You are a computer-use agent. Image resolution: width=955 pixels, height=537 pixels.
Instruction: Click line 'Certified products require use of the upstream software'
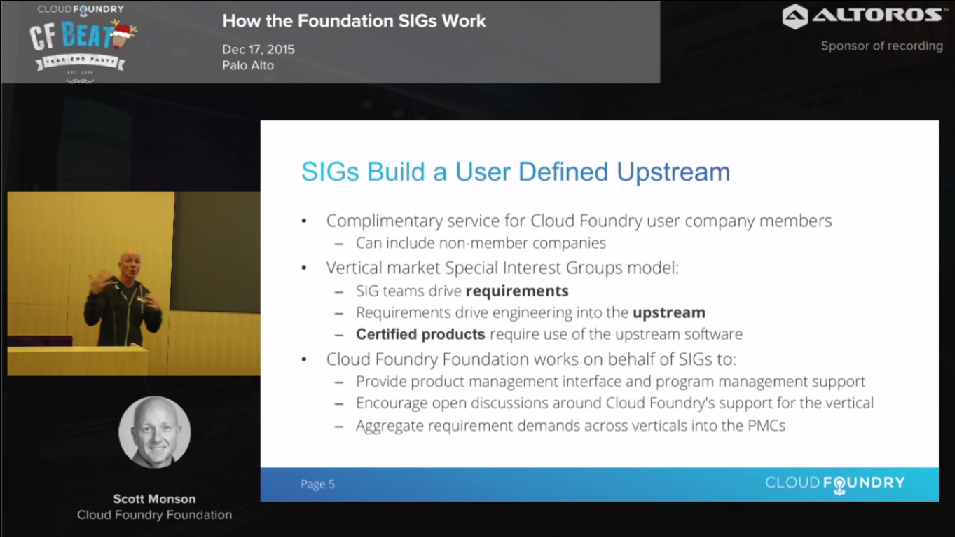[x=549, y=334]
